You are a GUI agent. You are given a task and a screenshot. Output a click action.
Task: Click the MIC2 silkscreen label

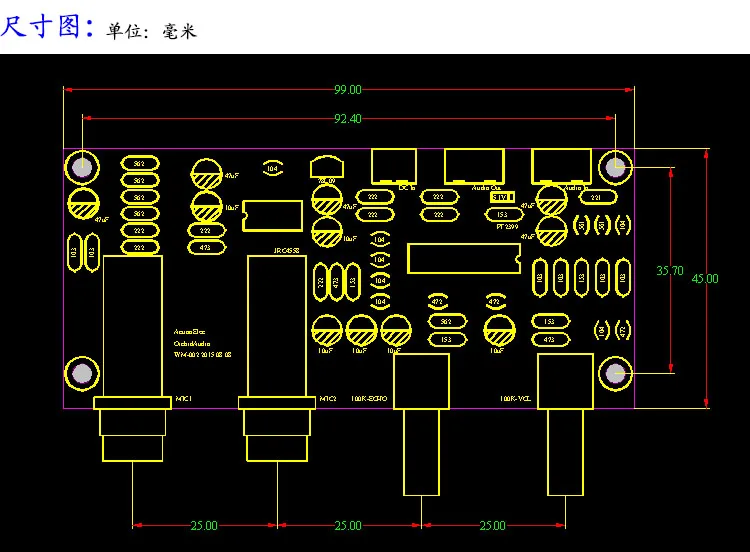pyautogui.click(x=328, y=398)
